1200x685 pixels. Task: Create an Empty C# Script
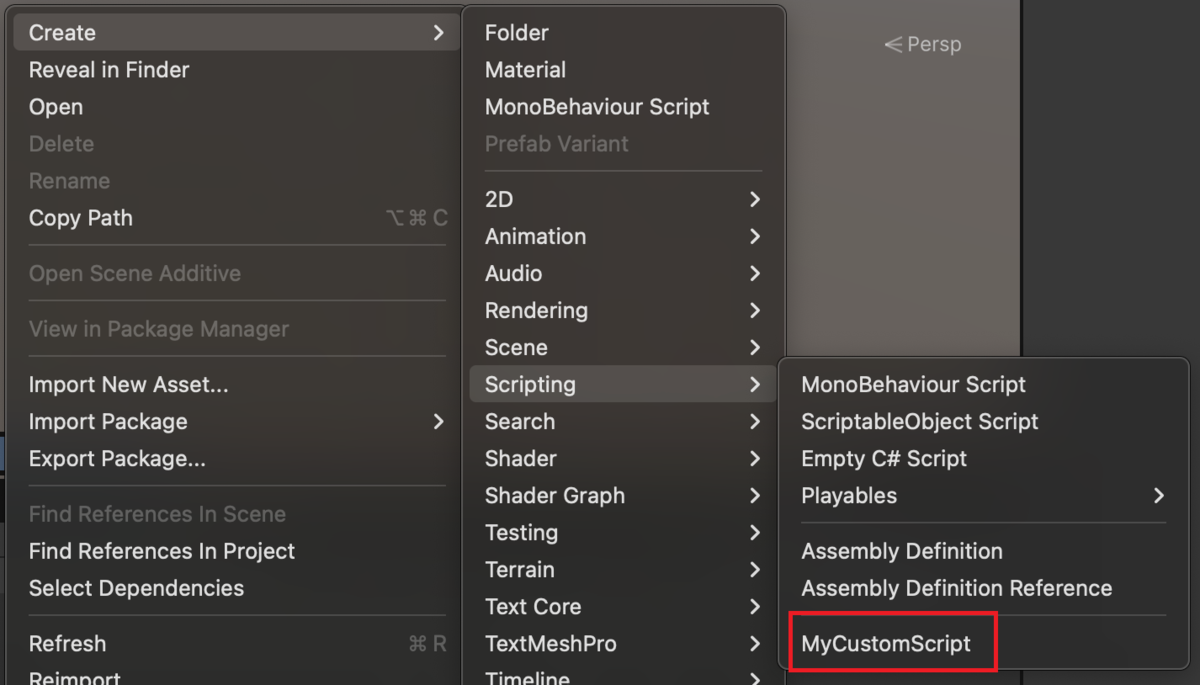(883, 458)
